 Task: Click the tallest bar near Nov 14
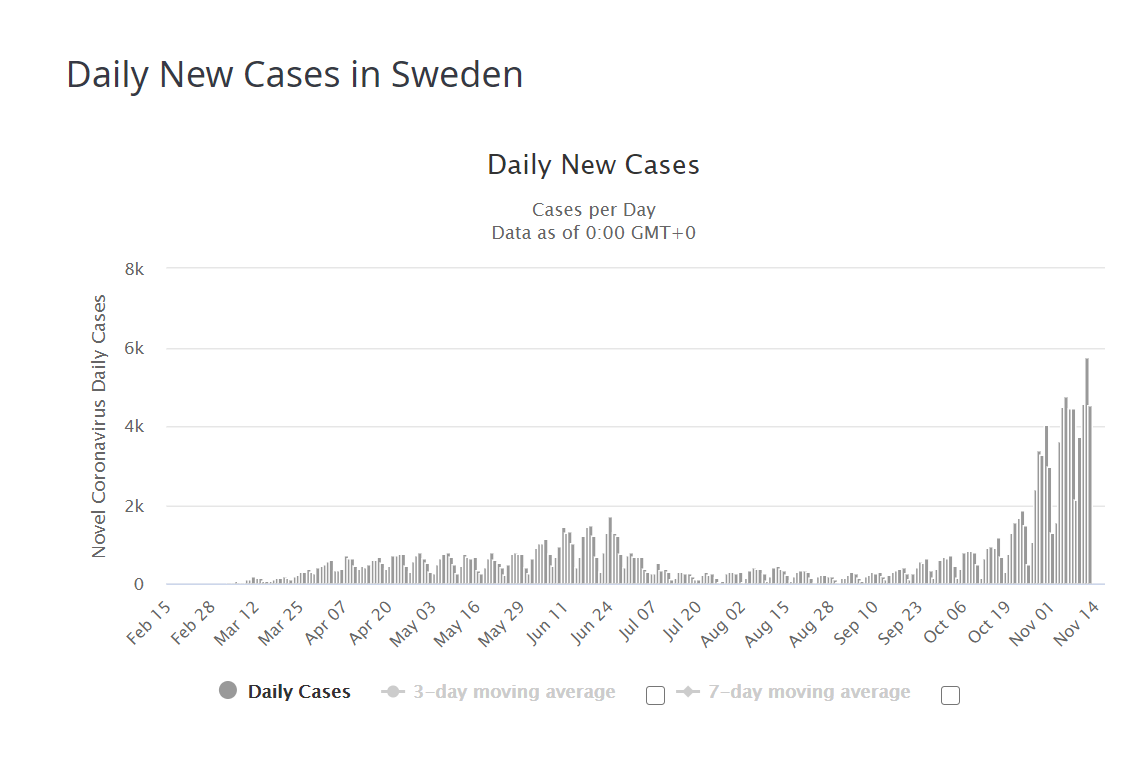(x=1086, y=470)
